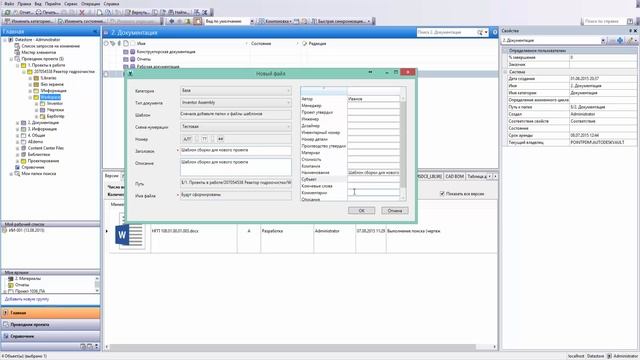Open the Правка menu
Image resolution: width=640 pixels, height=360 pixels.
(x=24, y=4)
